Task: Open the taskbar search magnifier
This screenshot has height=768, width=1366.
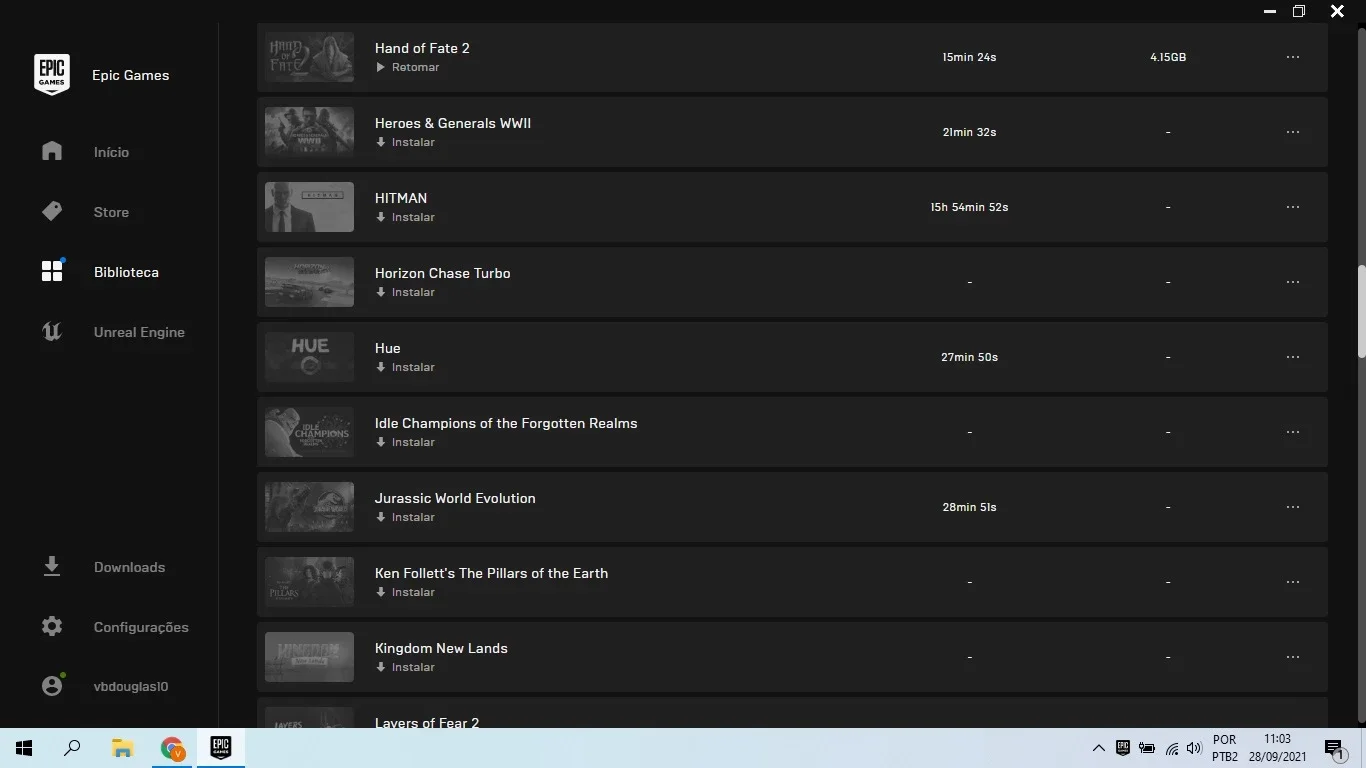Action: [72, 748]
